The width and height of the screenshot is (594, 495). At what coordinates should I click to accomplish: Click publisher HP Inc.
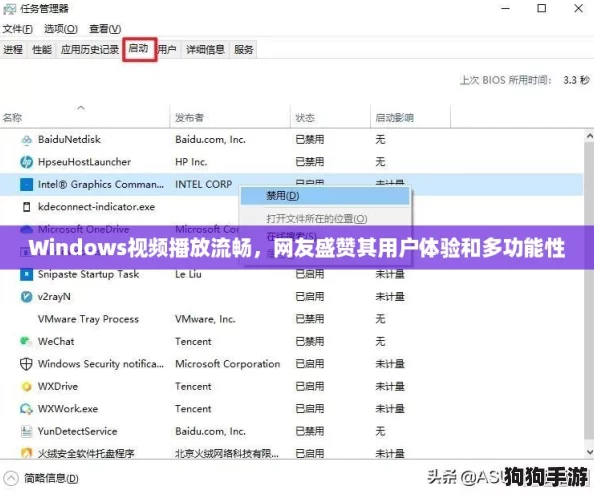point(191,162)
